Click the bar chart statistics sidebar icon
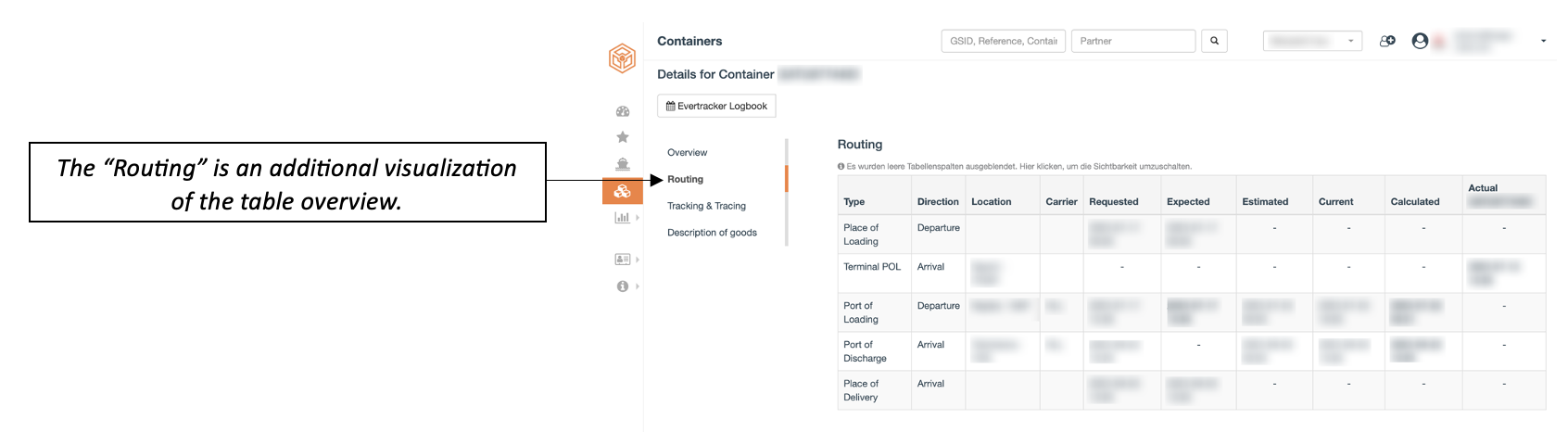Screen dimensions: 1568x432 [x=622, y=218]
